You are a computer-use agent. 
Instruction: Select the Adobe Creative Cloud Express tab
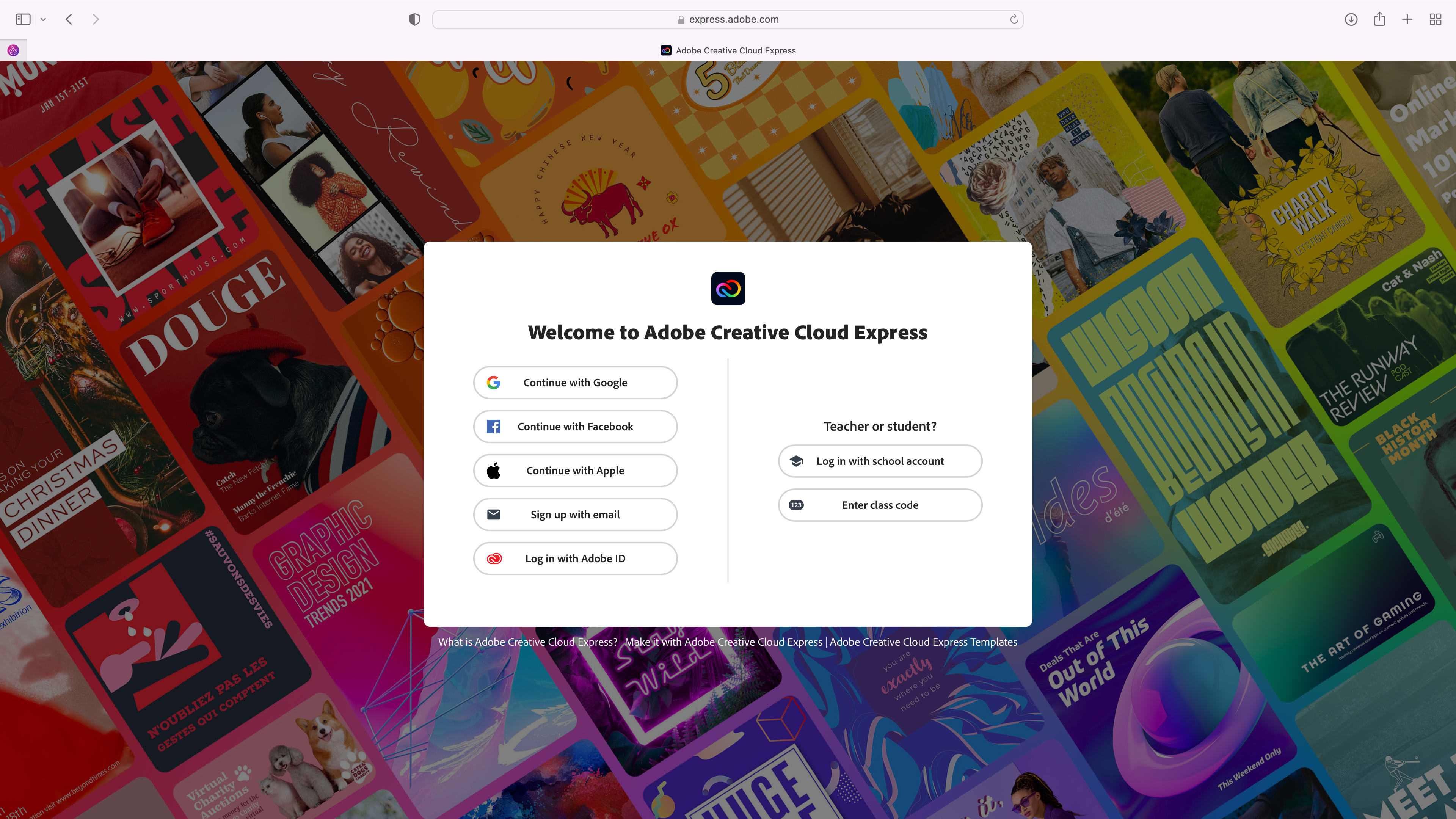click(x=728, y=50)
